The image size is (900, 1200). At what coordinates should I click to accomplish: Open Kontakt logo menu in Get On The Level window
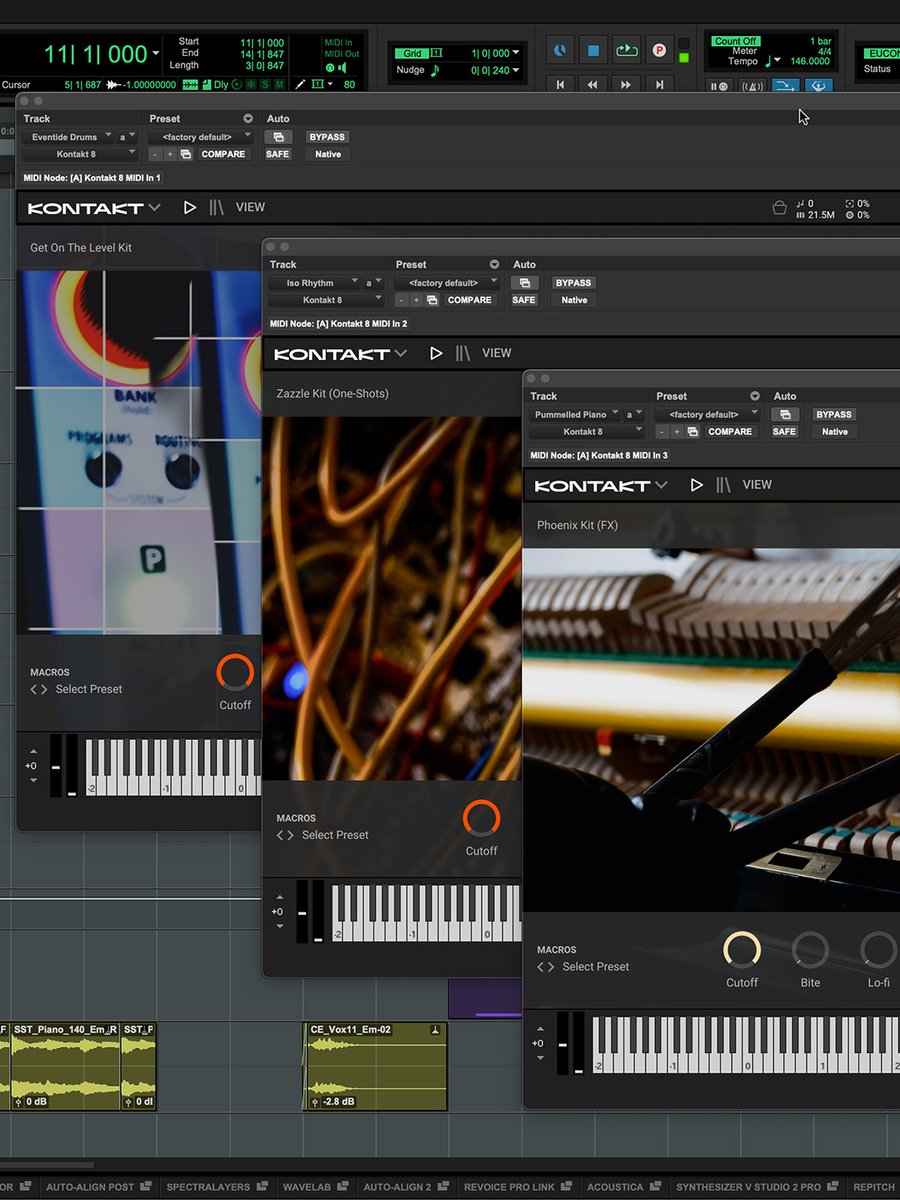pos(94,208)
